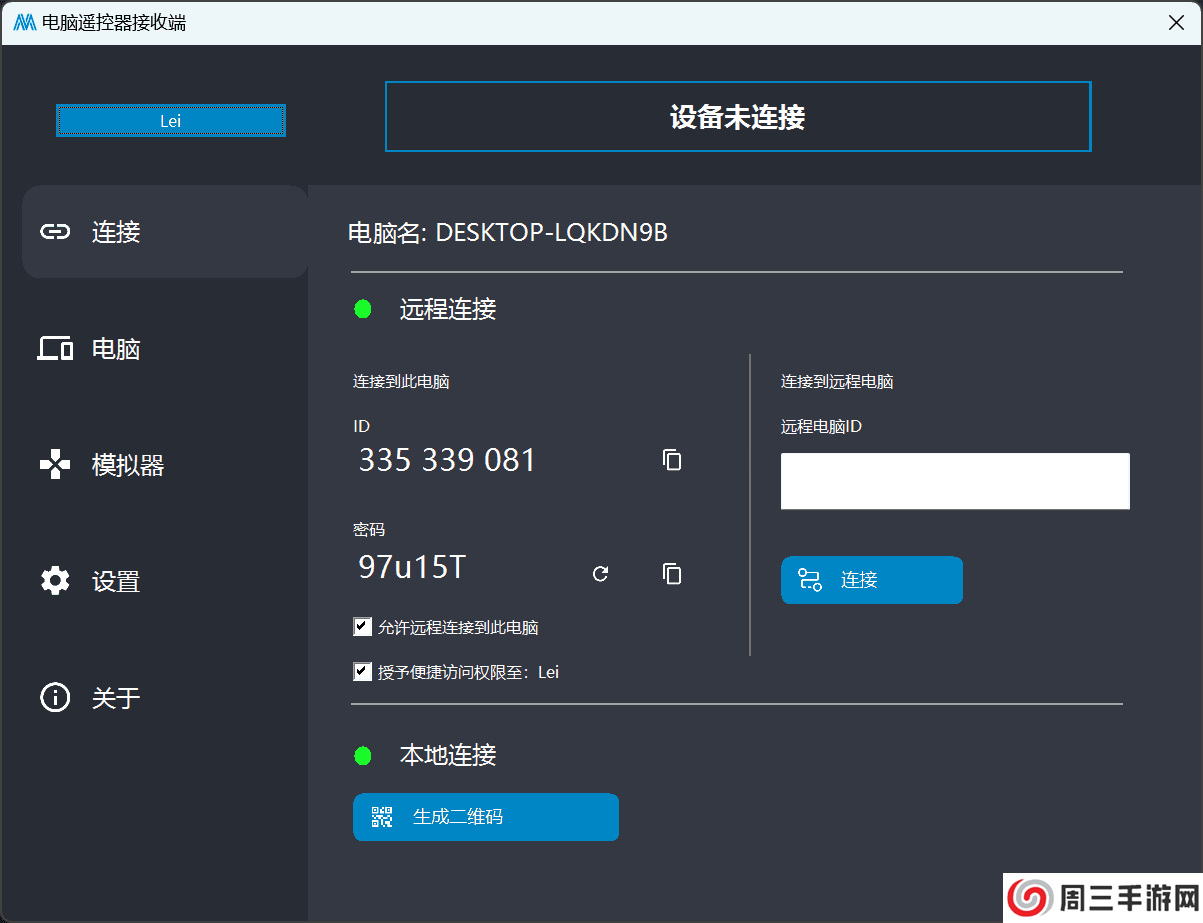Image resolution: width=1203 pixels, height=923 pixels.
Task: Toggle the 授予便捷访问权限至: Lei checkbox
Action: tap(363, 672)
